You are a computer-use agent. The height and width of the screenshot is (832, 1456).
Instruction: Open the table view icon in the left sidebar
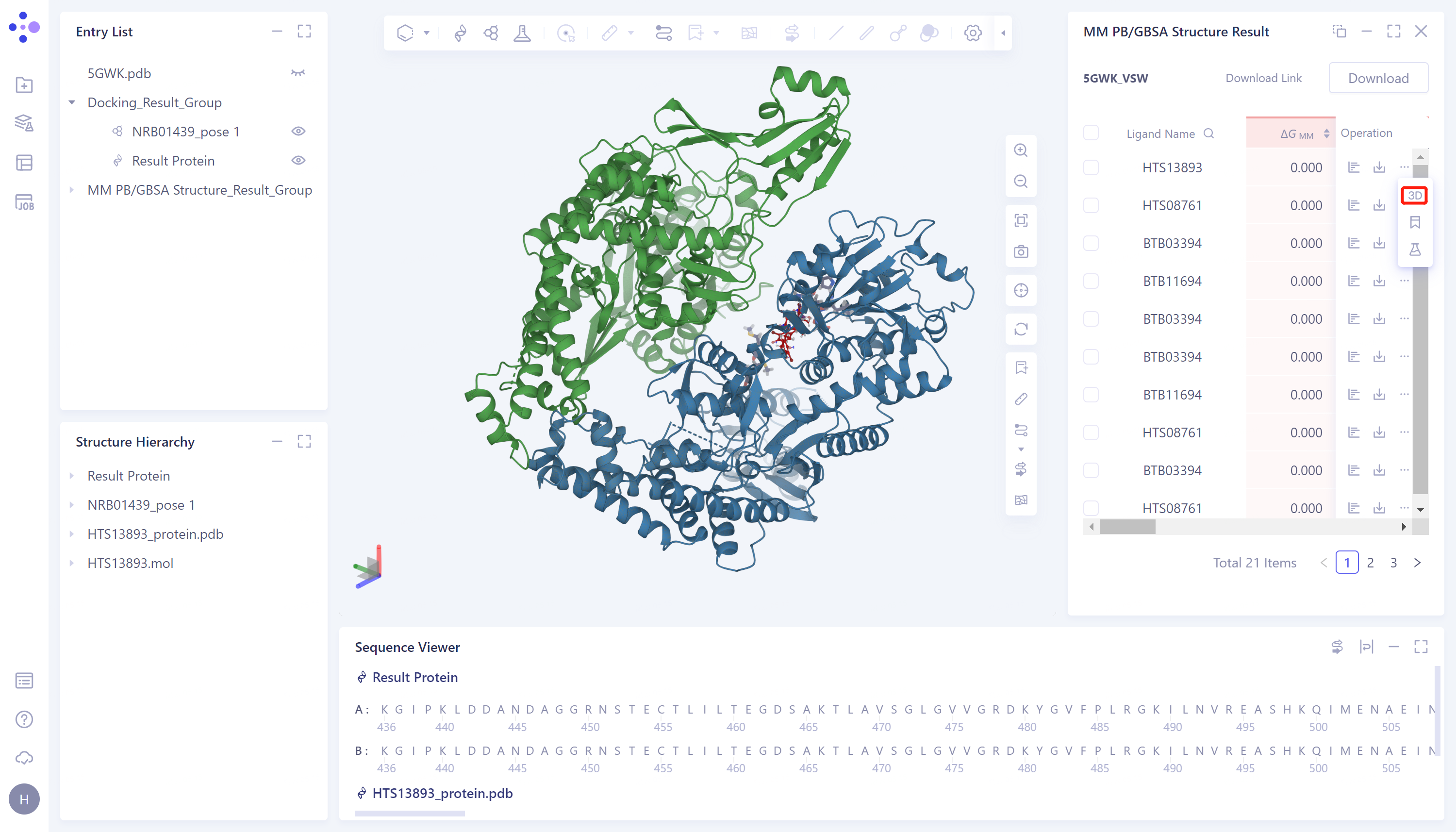[24, 163]
